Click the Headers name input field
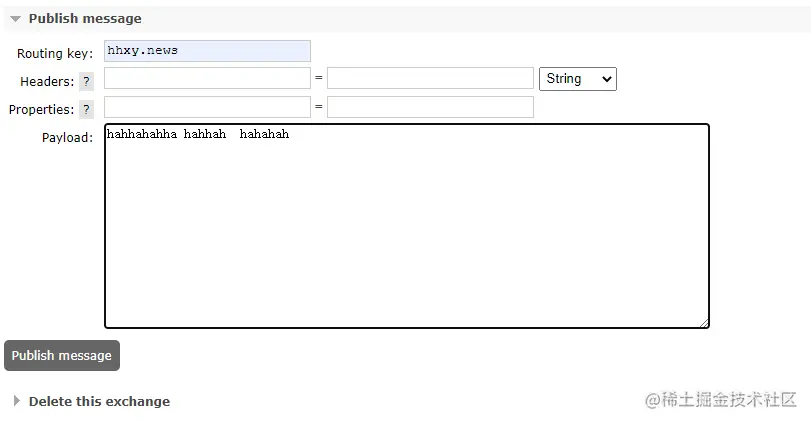This screenshot has width=811, height=423. (207, 78)
